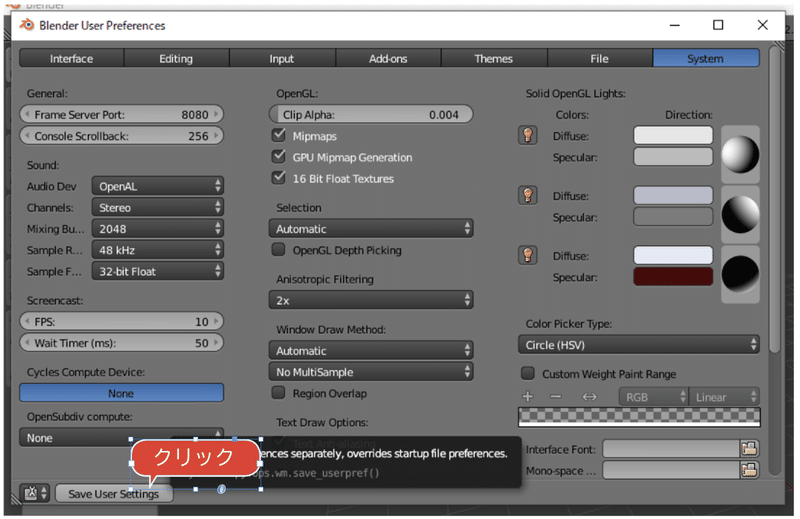The height and width of the screenshot is (519, 800).
Task: Adjust first light direction sphere
Action: coord(740,155)
